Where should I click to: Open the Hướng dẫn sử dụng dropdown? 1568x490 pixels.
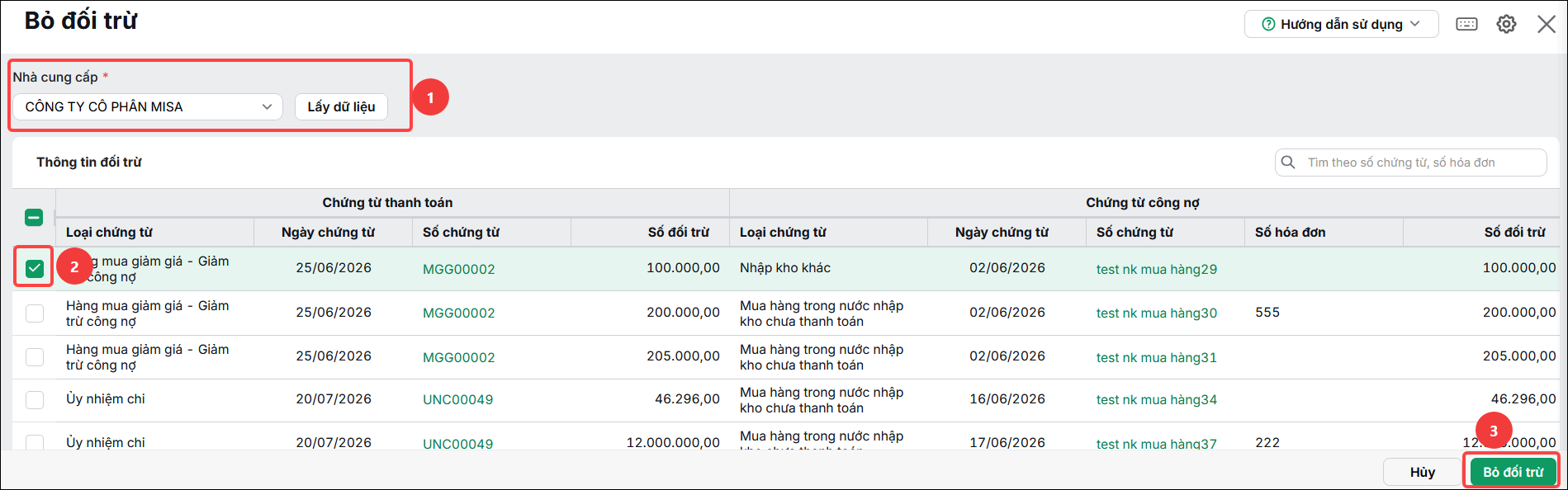[x=1341, y=24]
